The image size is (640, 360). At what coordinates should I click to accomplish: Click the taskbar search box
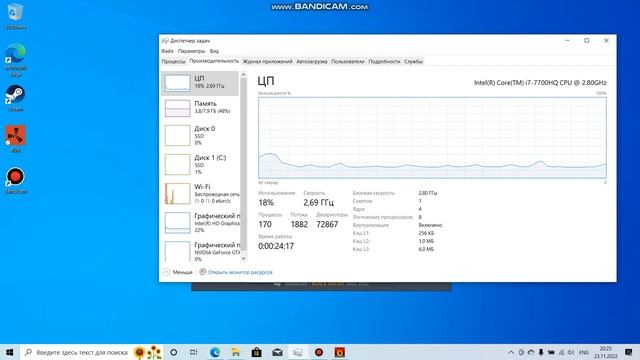(92, 352)
